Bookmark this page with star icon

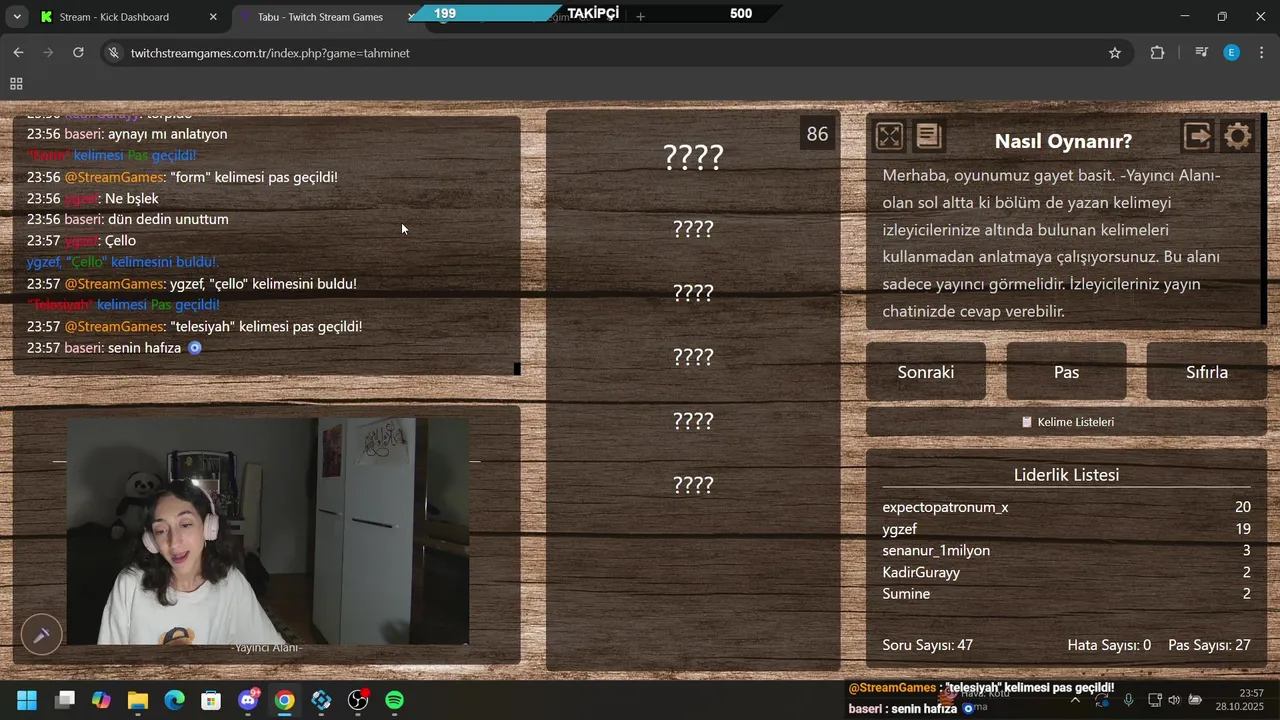click(1115, 53)
